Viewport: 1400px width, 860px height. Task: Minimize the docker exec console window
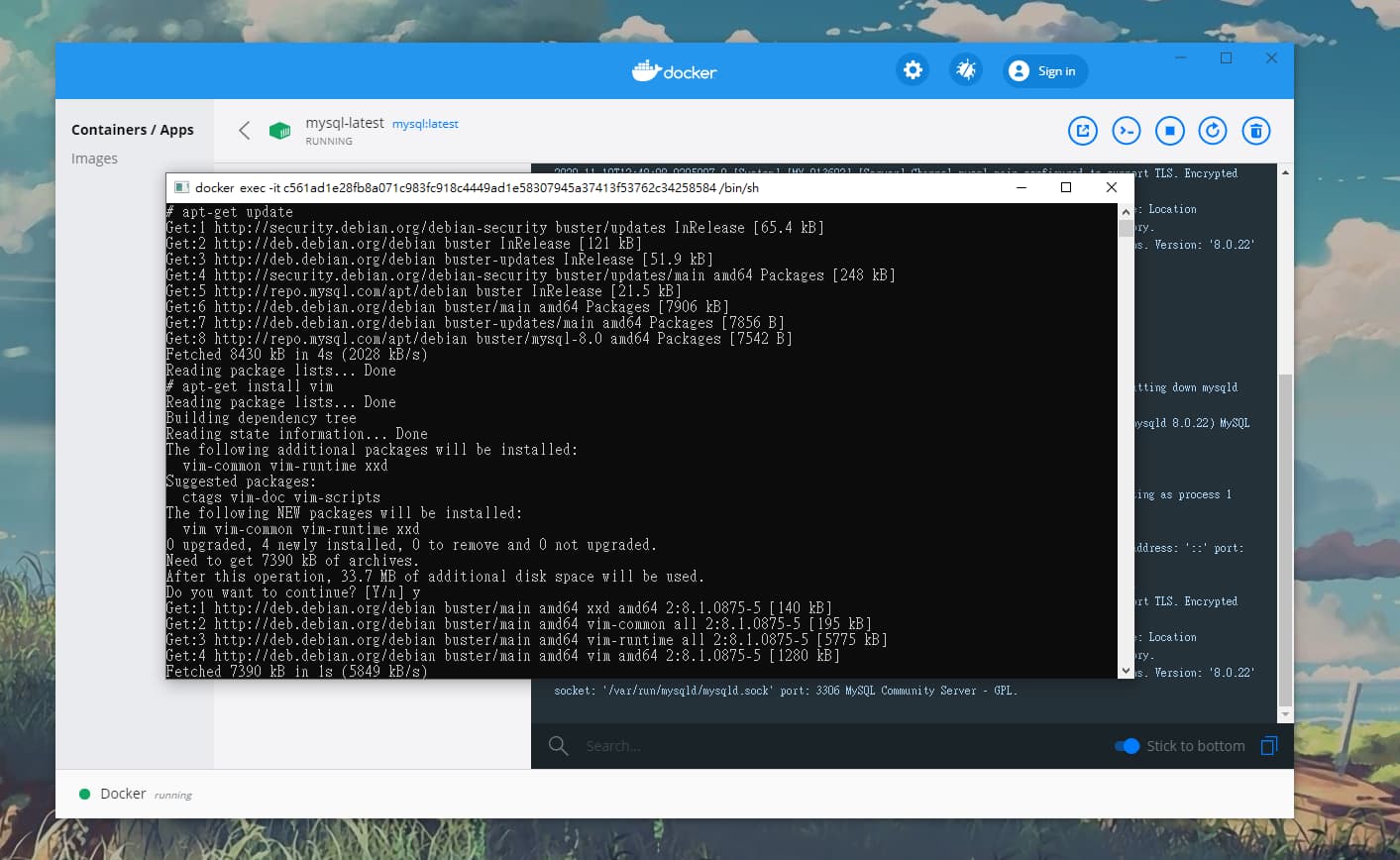1022,187
